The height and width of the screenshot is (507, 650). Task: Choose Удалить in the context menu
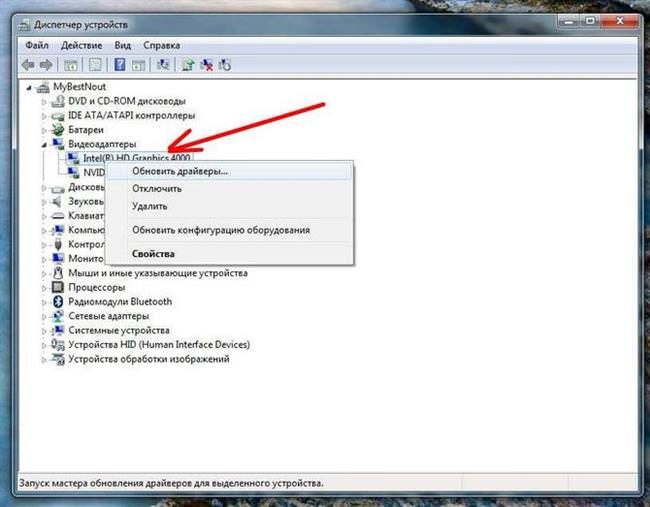149,206
